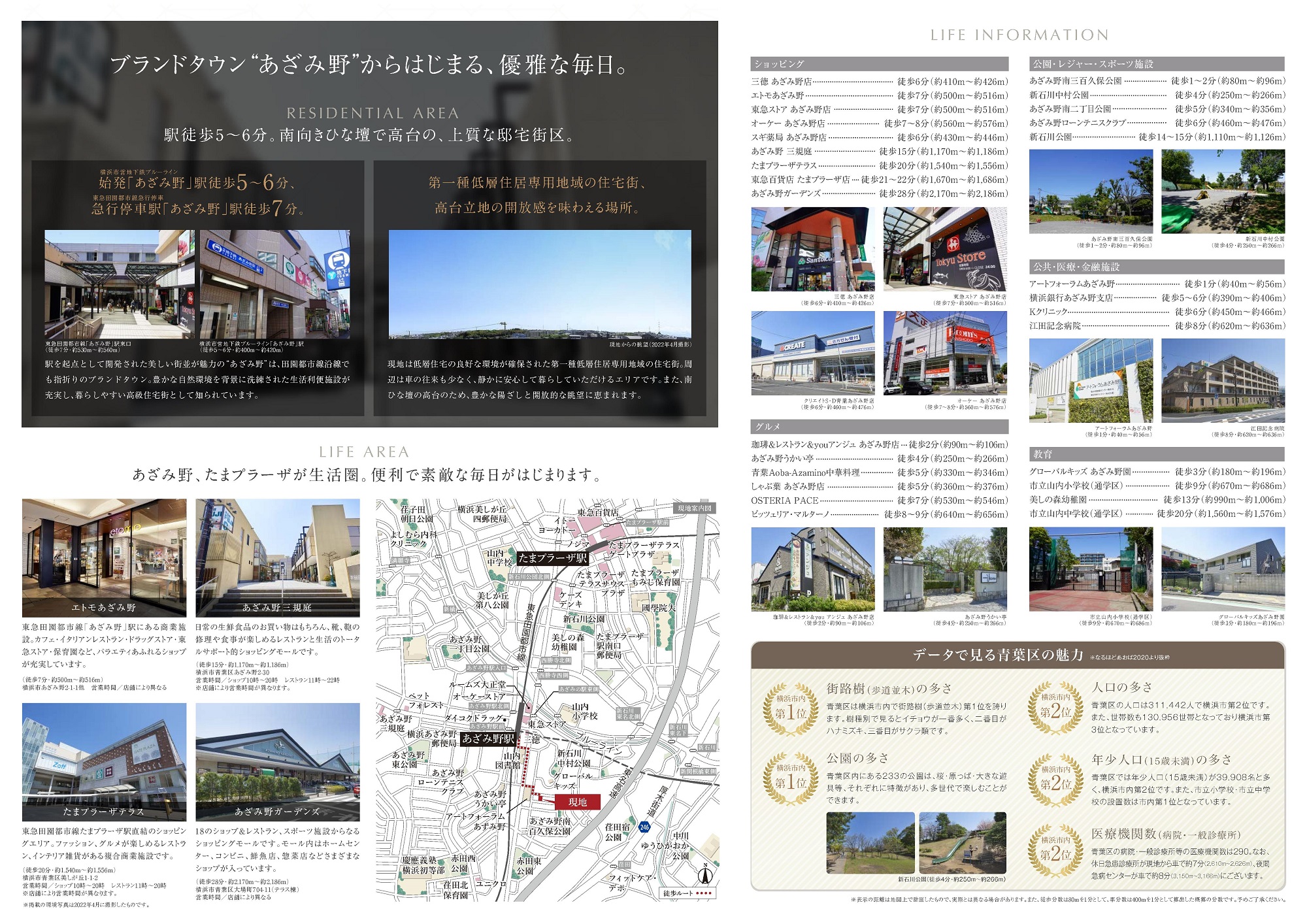Click the たまプラーザ駅 station label on the map
Screen dimensions: 1307x924
[552, 558]
